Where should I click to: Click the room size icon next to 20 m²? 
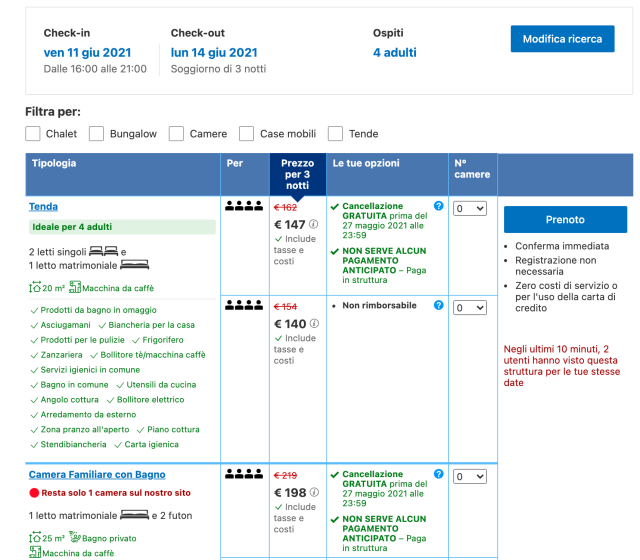(x=35, y=288)
